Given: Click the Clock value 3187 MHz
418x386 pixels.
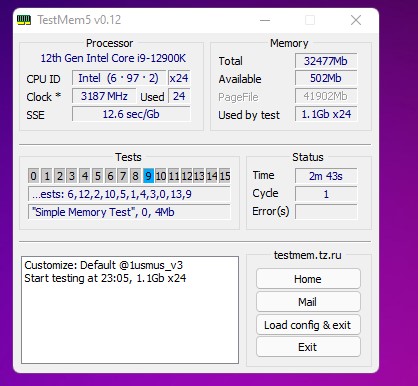Looking at the screenshot, I should [104, 96].
